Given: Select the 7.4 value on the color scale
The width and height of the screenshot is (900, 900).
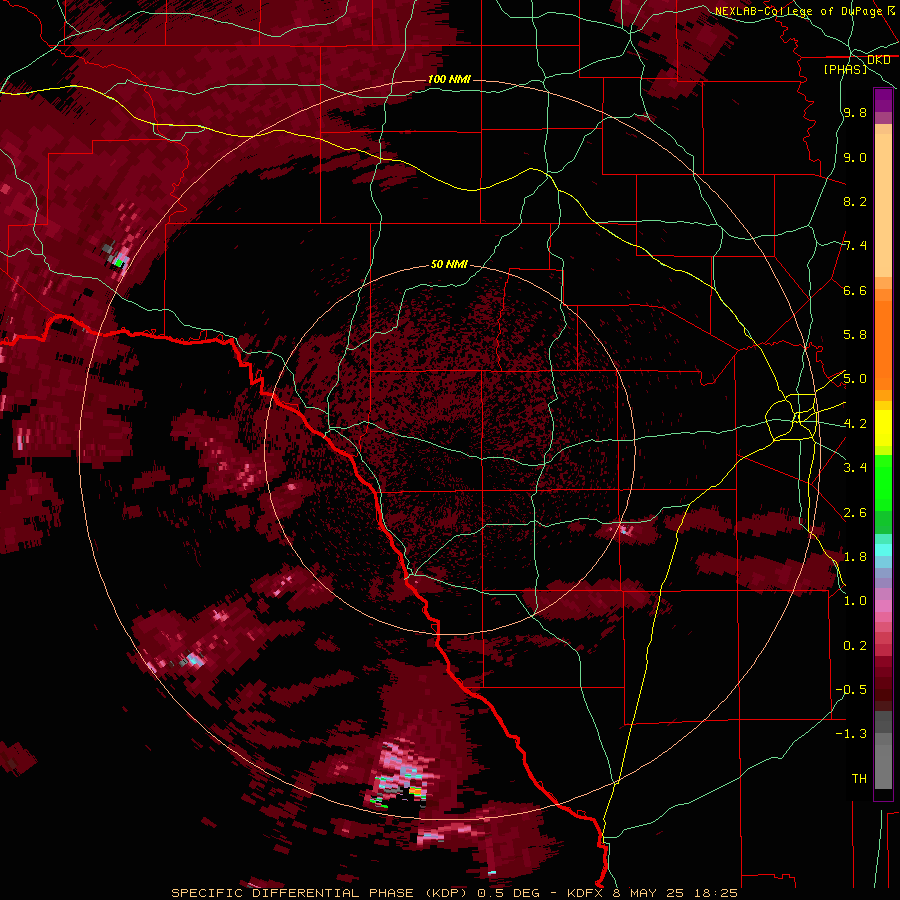Looking at the screenshot, I should [x=855, y=246].
